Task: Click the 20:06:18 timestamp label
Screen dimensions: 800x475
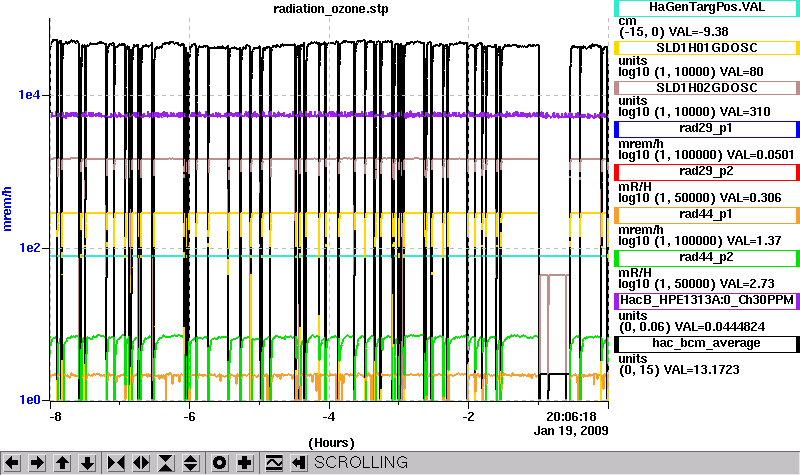Action: coord(571,417)
